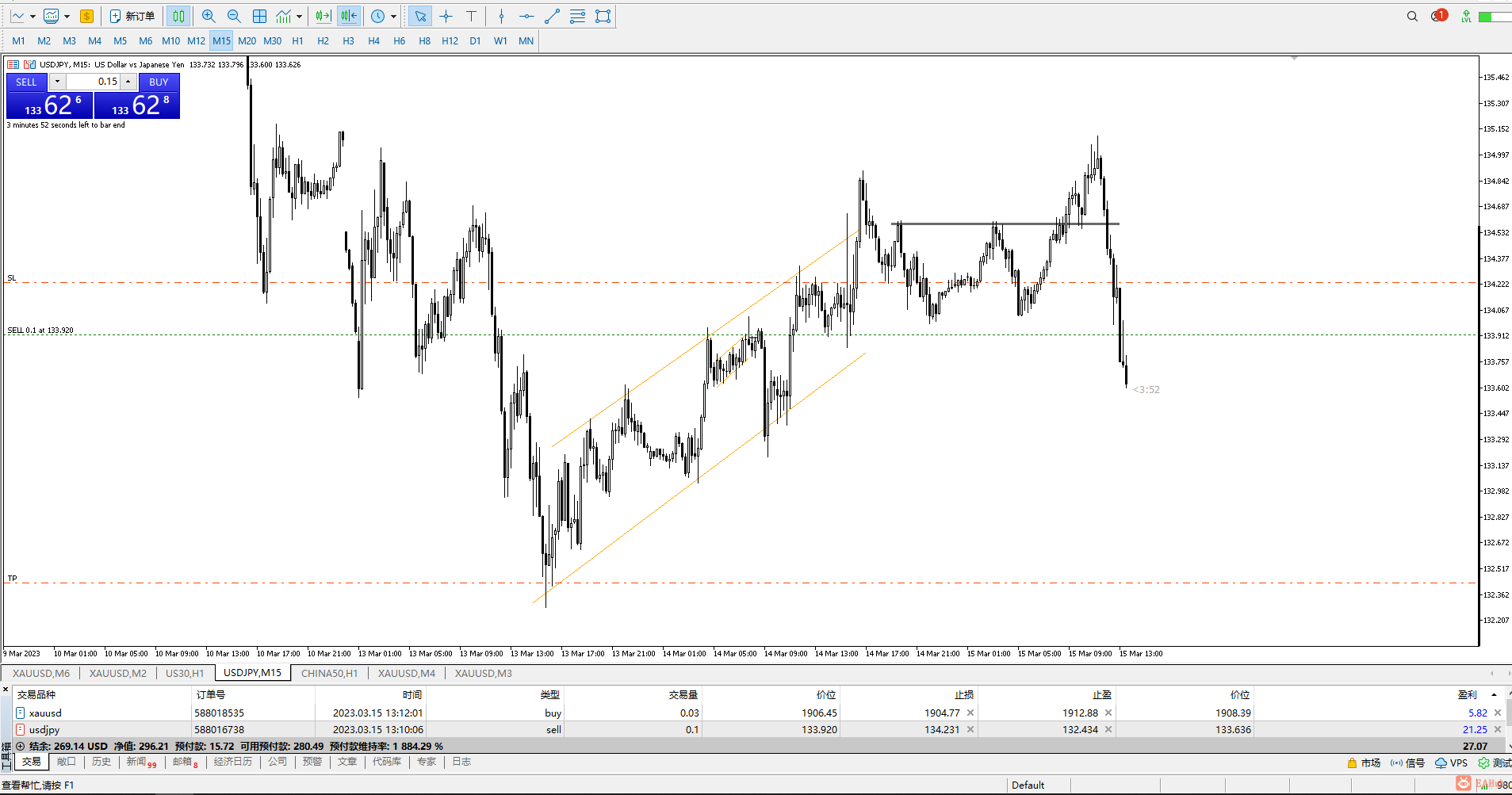This screenshot has width=1512, height=795.
Task: Switch timeframe to D1
Action: point(475,40)
